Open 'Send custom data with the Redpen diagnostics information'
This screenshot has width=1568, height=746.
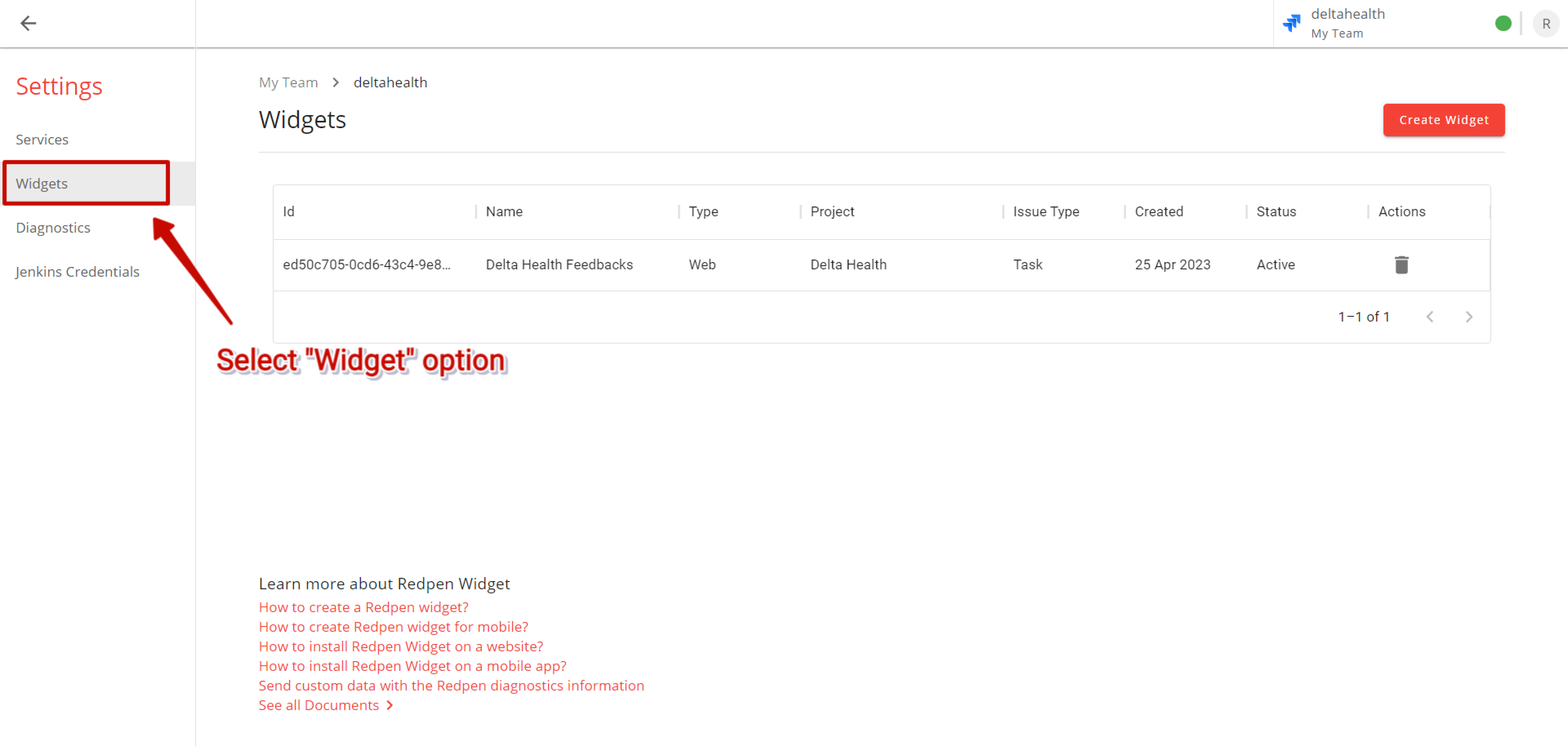point(452,685)
